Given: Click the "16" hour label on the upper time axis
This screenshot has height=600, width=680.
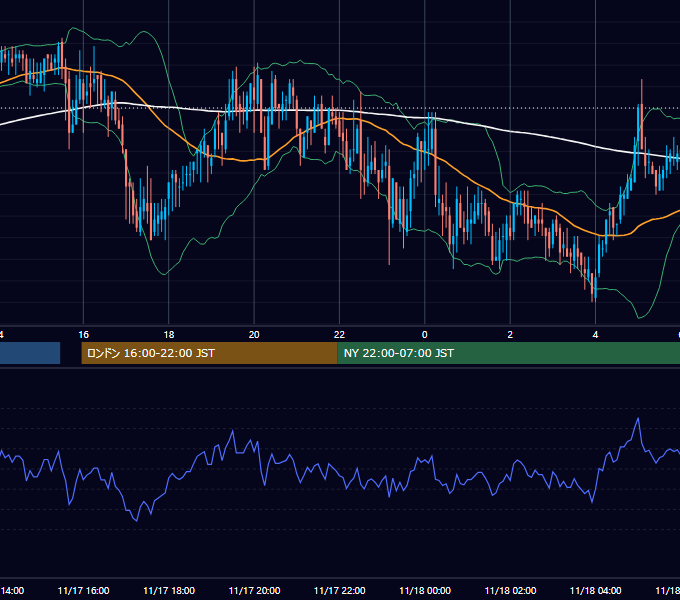Looking at the screenshot, I should point(83,335).
